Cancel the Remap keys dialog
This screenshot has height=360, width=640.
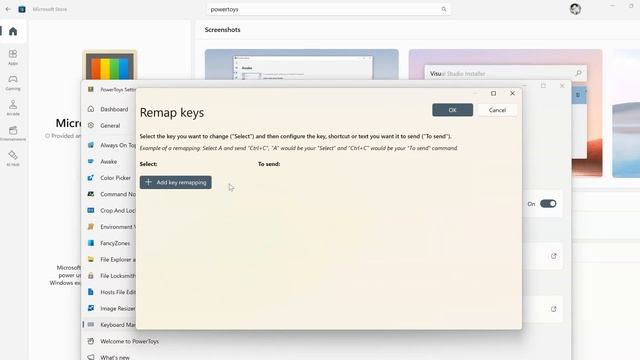[497, 110]
